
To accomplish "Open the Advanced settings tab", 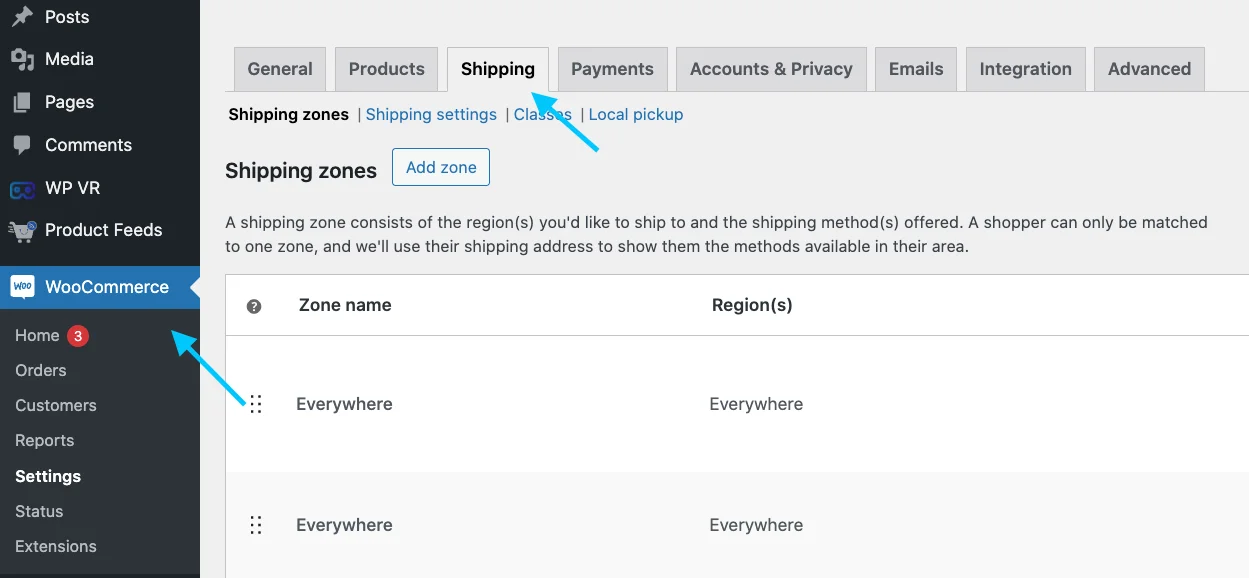I will coord(1149,69).
